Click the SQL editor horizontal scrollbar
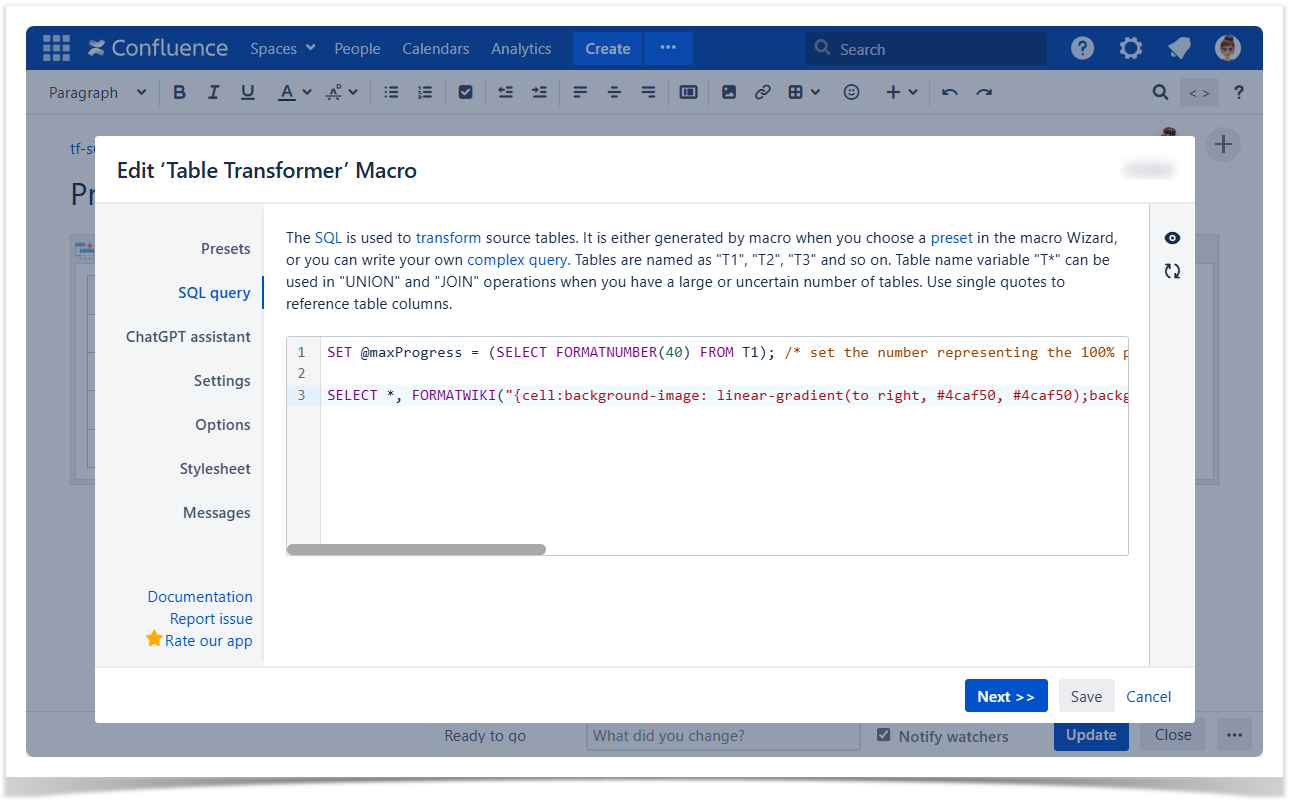The width and height of the screenshot is (1297, 806). pyautogui.click(x=416, y=549)
